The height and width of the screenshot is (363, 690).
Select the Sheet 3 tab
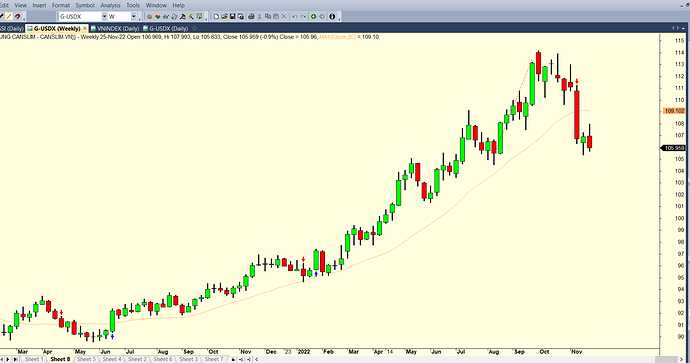coord(188,359)
